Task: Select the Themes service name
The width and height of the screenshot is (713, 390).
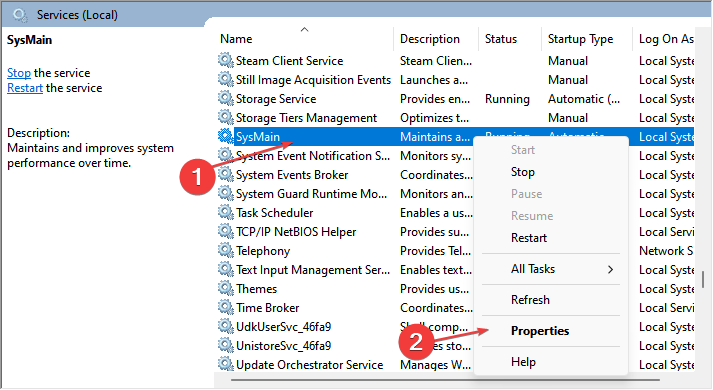Action: (x=256, y=289)
